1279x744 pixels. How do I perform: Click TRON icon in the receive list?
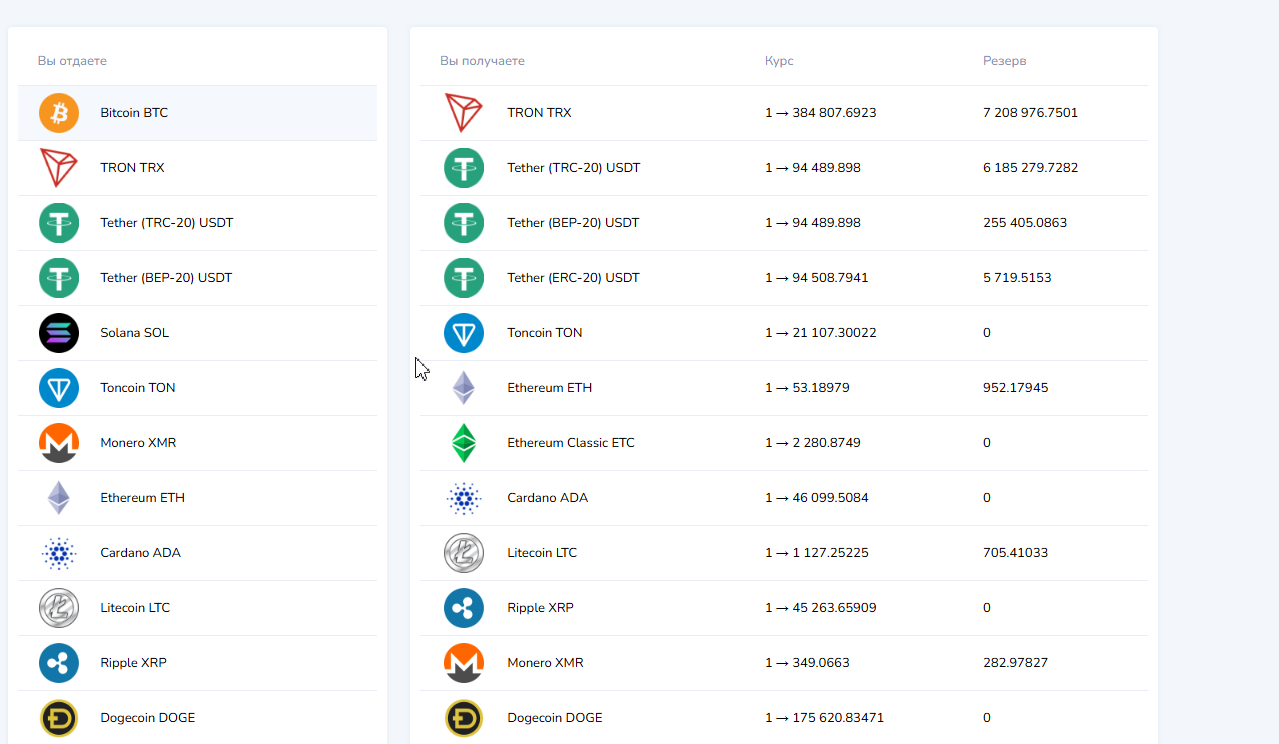tap(464, 113)
